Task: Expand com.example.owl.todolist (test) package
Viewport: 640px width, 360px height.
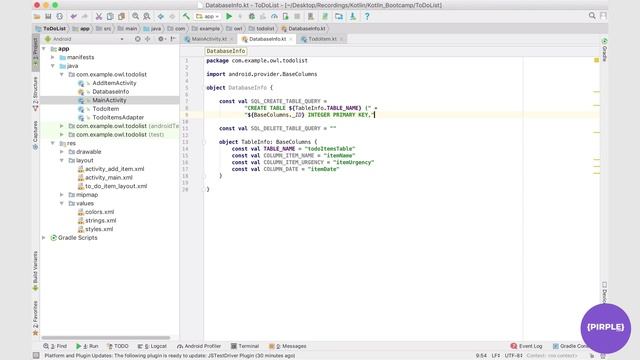Action: click(62, 134)
